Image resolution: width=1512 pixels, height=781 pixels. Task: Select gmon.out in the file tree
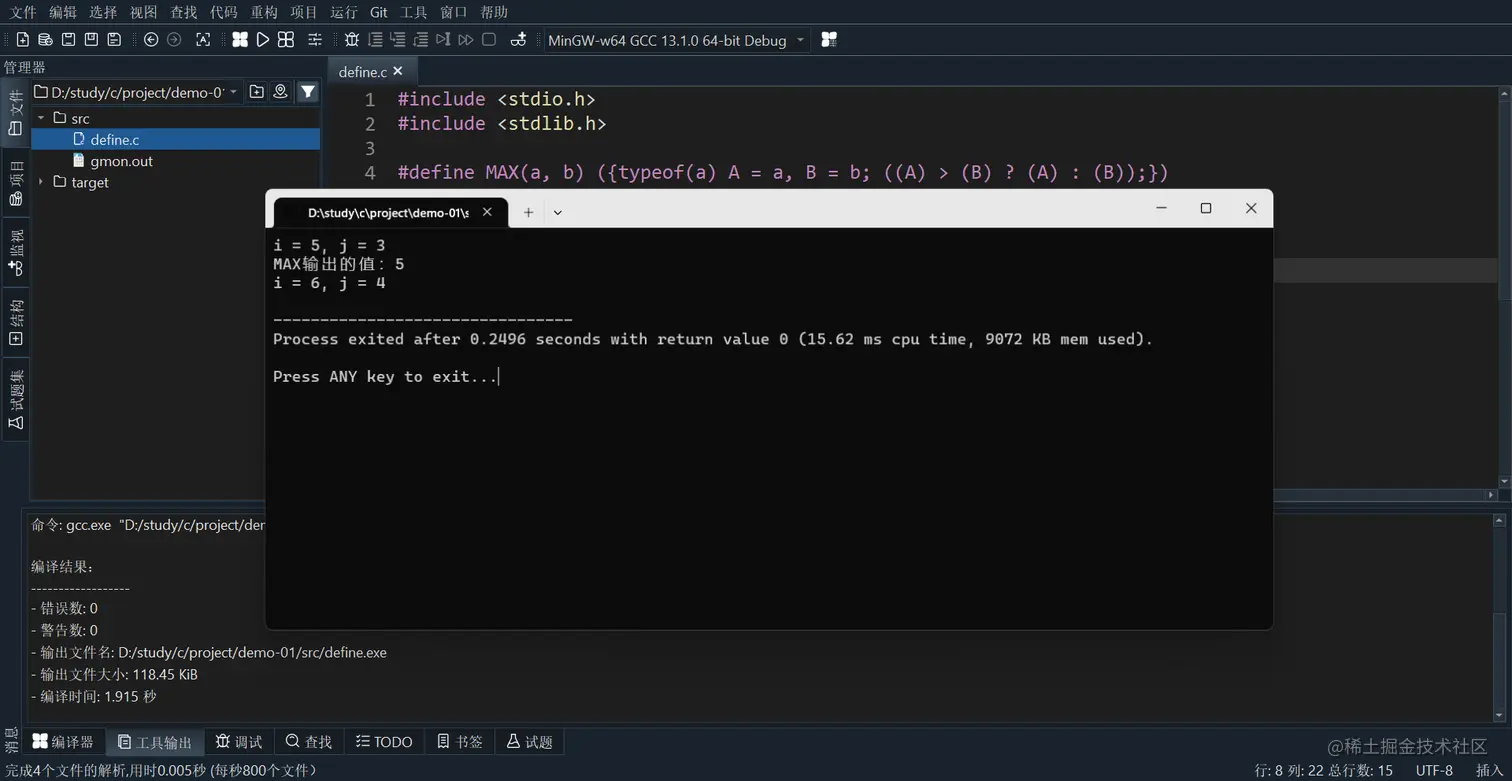[x=176, y=161]
